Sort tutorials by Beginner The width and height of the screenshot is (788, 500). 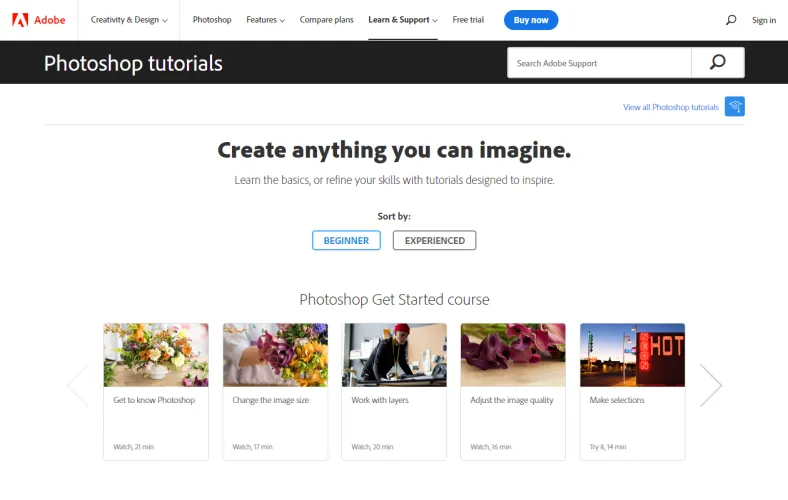point(346,240)
